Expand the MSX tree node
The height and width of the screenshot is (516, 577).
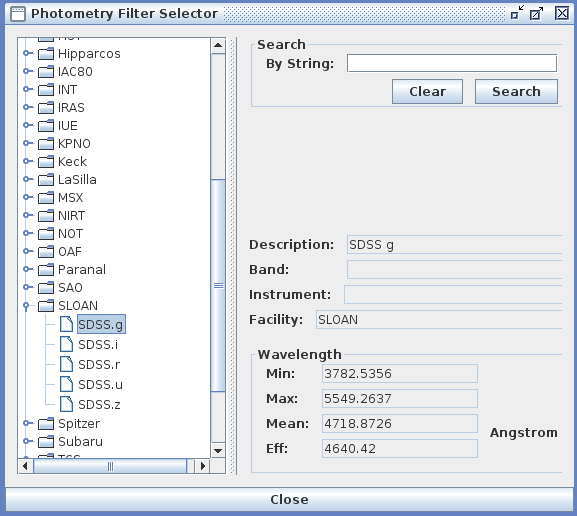(x=28, y=197)
